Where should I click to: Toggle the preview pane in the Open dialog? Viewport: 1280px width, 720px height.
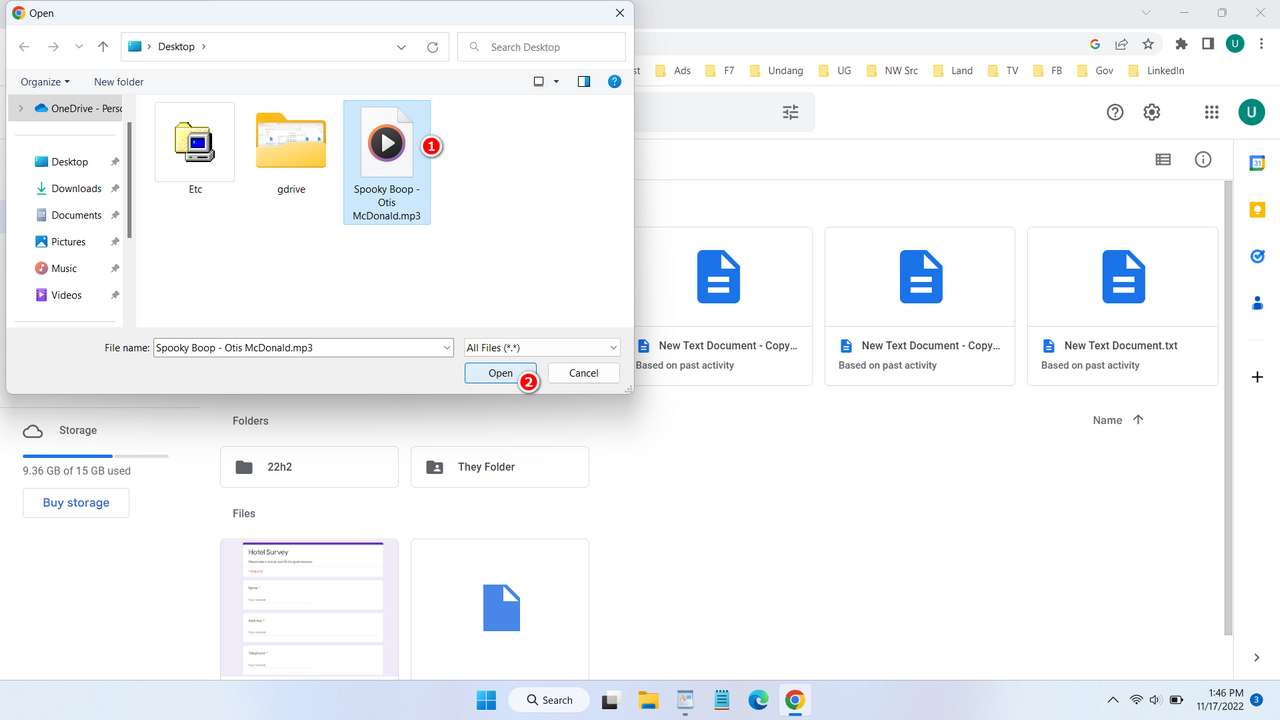coord(584,81)
